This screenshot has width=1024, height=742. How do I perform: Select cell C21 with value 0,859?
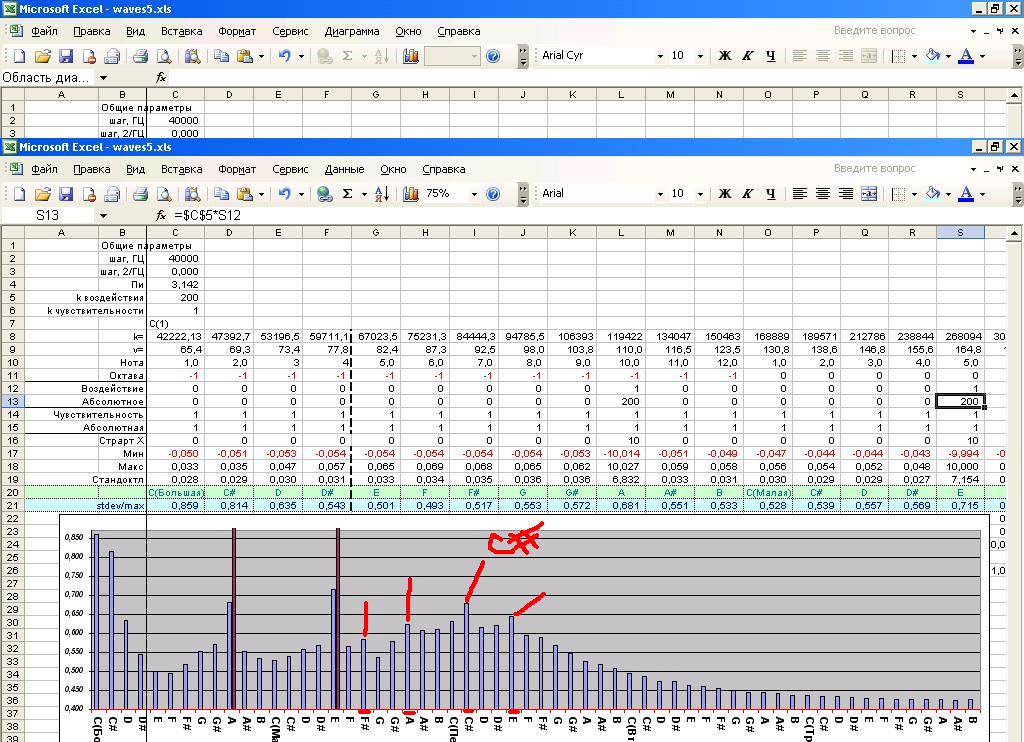[175, 506]
